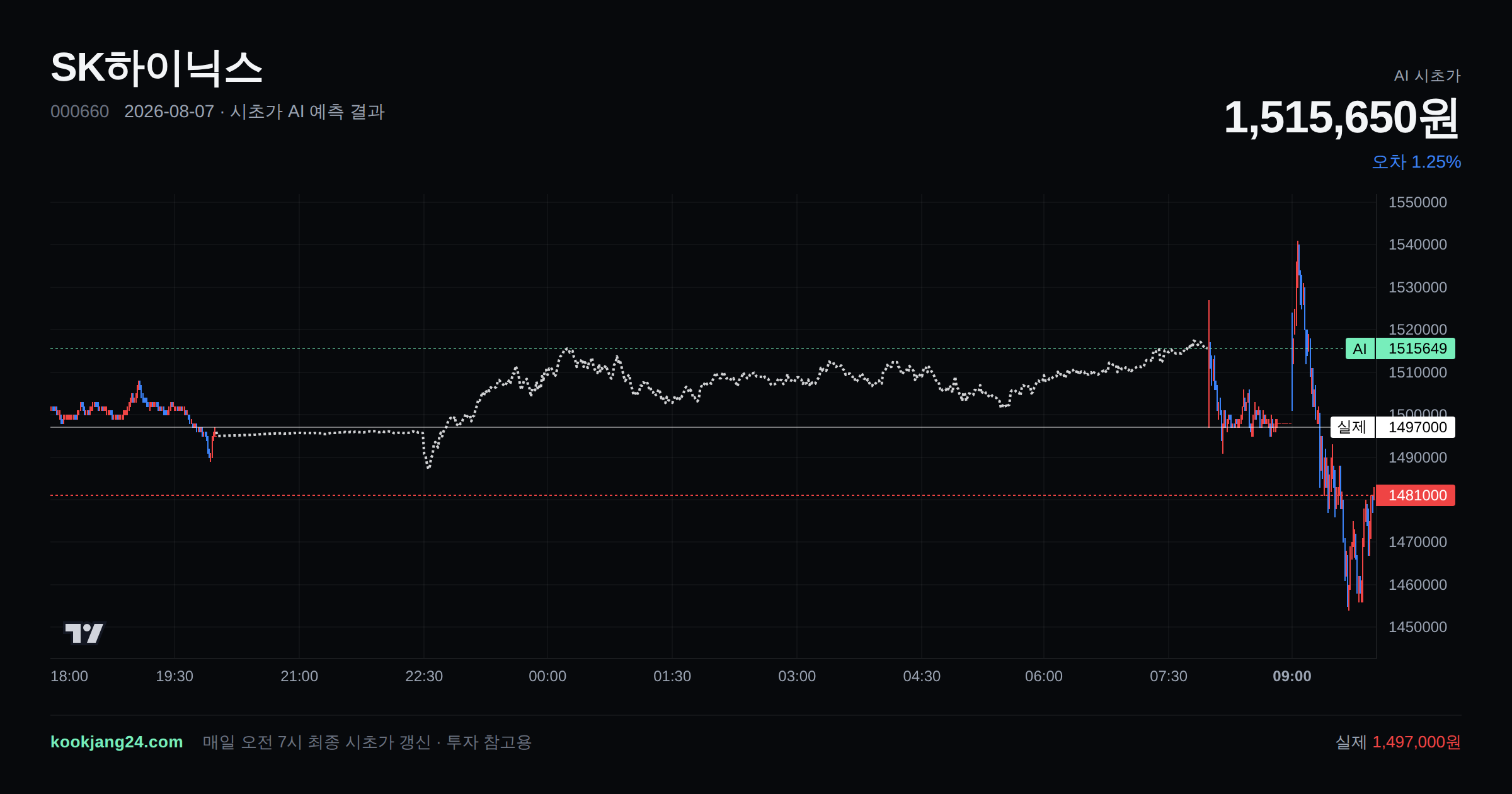This screenshot has width=1512, height=794.
Task: Click the 1450000 price axis label
Action: pyautogui.click(x=1417, y=627)
